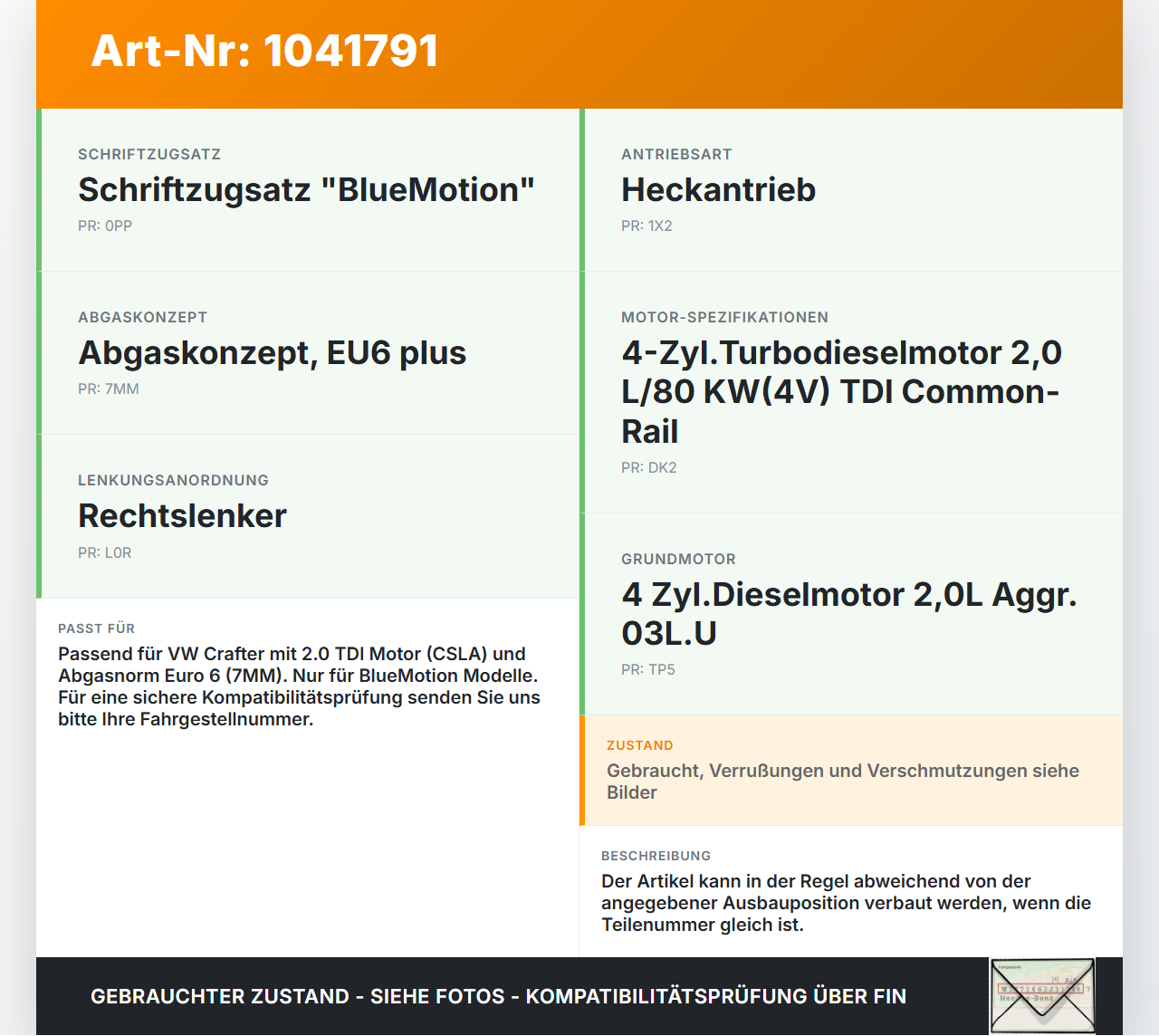The height and width of the screenshot is (1036, 1159).
Task: Select the Heckantrieb value
Action: click(718, 190)
